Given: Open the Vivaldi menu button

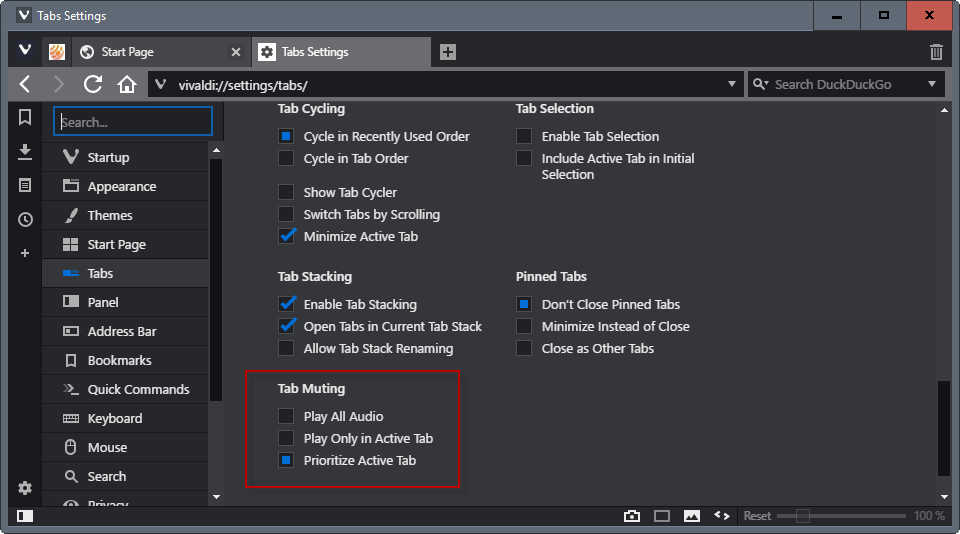Looking at the screenshot, I should (25, 51).
